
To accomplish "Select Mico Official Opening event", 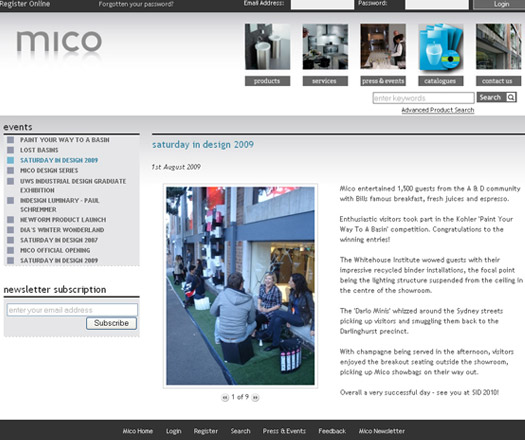I will tap(55, 250).
